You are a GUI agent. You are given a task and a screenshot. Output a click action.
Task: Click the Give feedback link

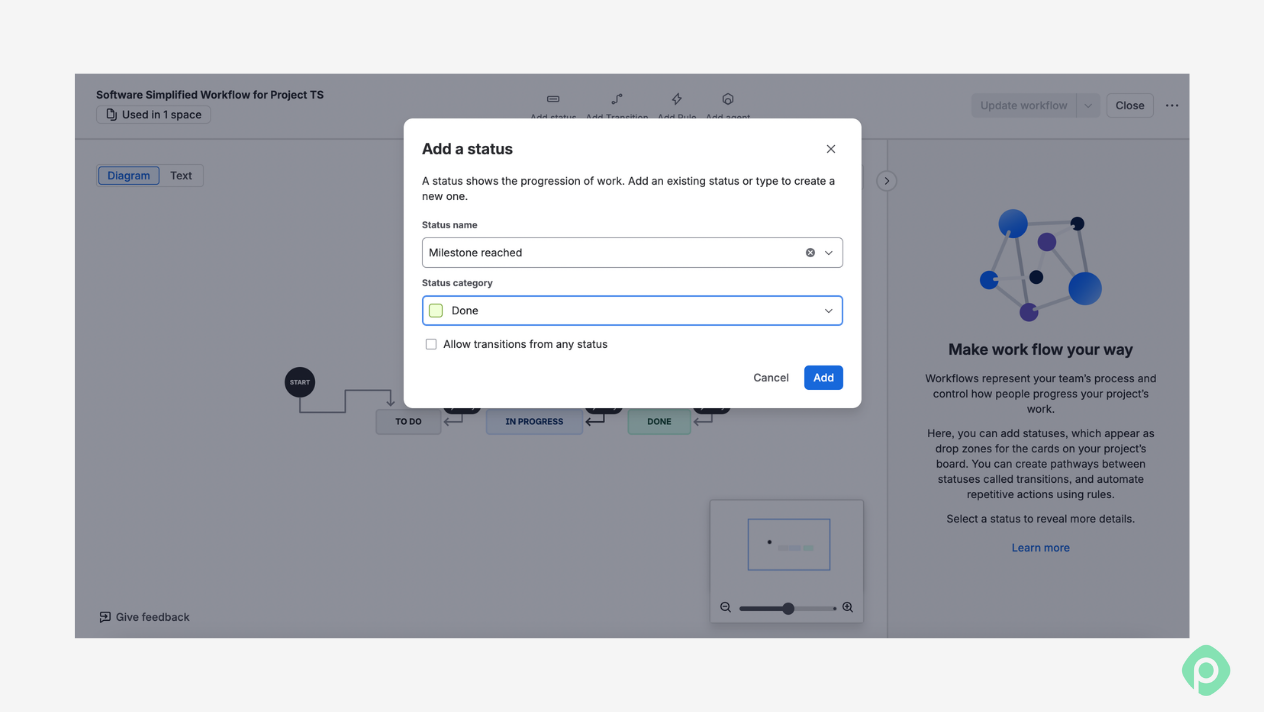click(x=145, y=618)
